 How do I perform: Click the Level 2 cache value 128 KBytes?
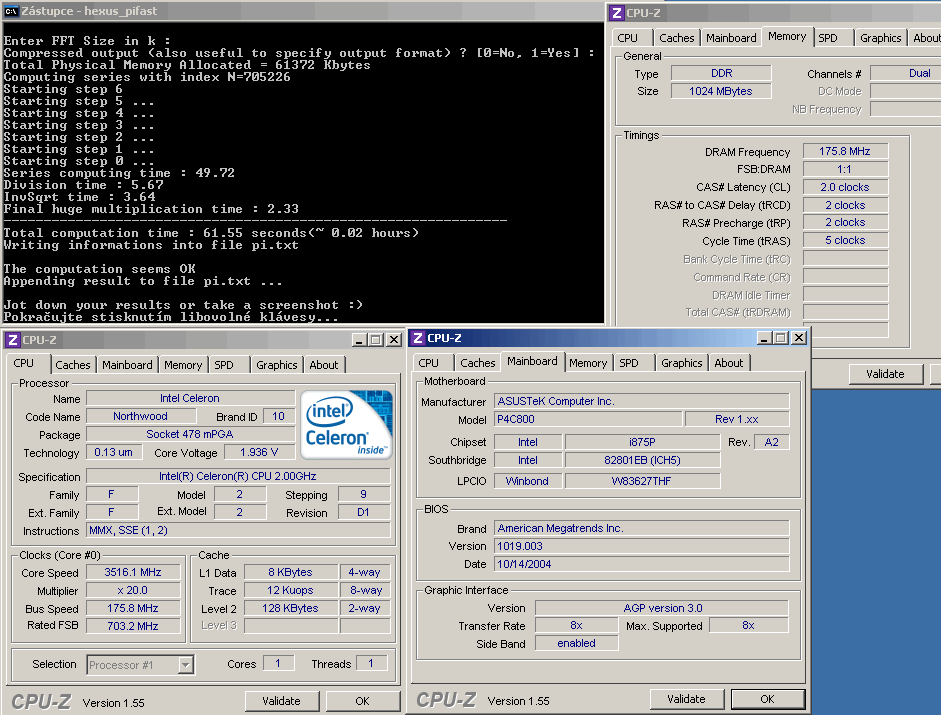click(290, 609)
